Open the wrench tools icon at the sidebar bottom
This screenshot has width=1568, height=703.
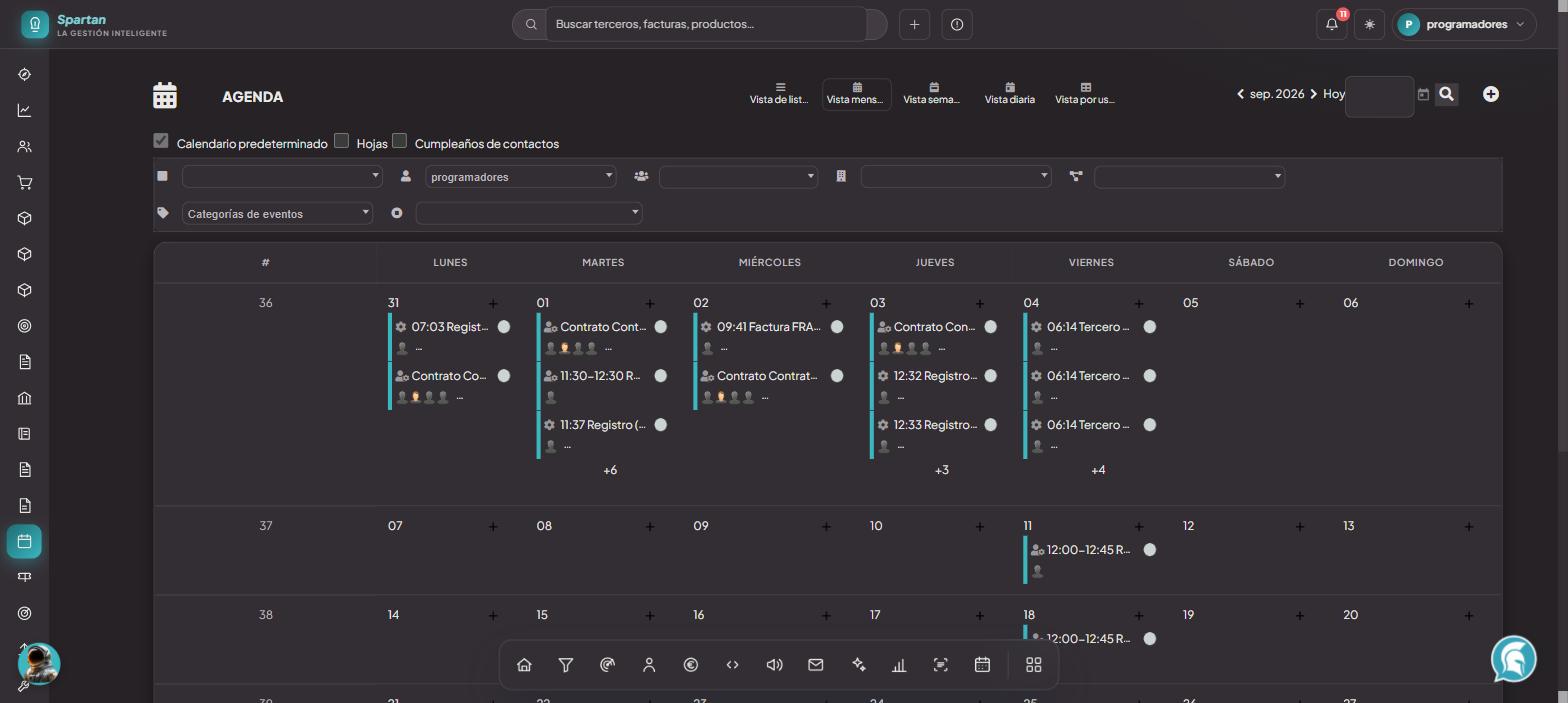(24, 687)
